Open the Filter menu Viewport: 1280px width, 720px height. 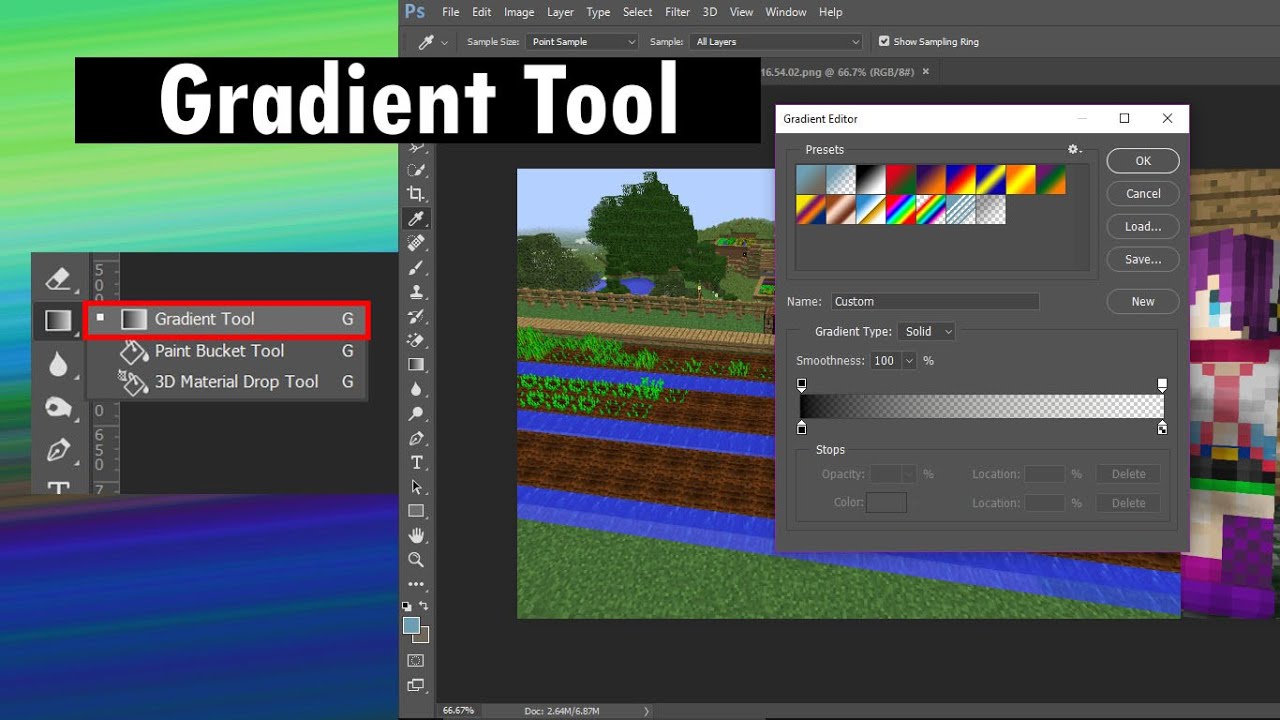click(x=678, y=12)
